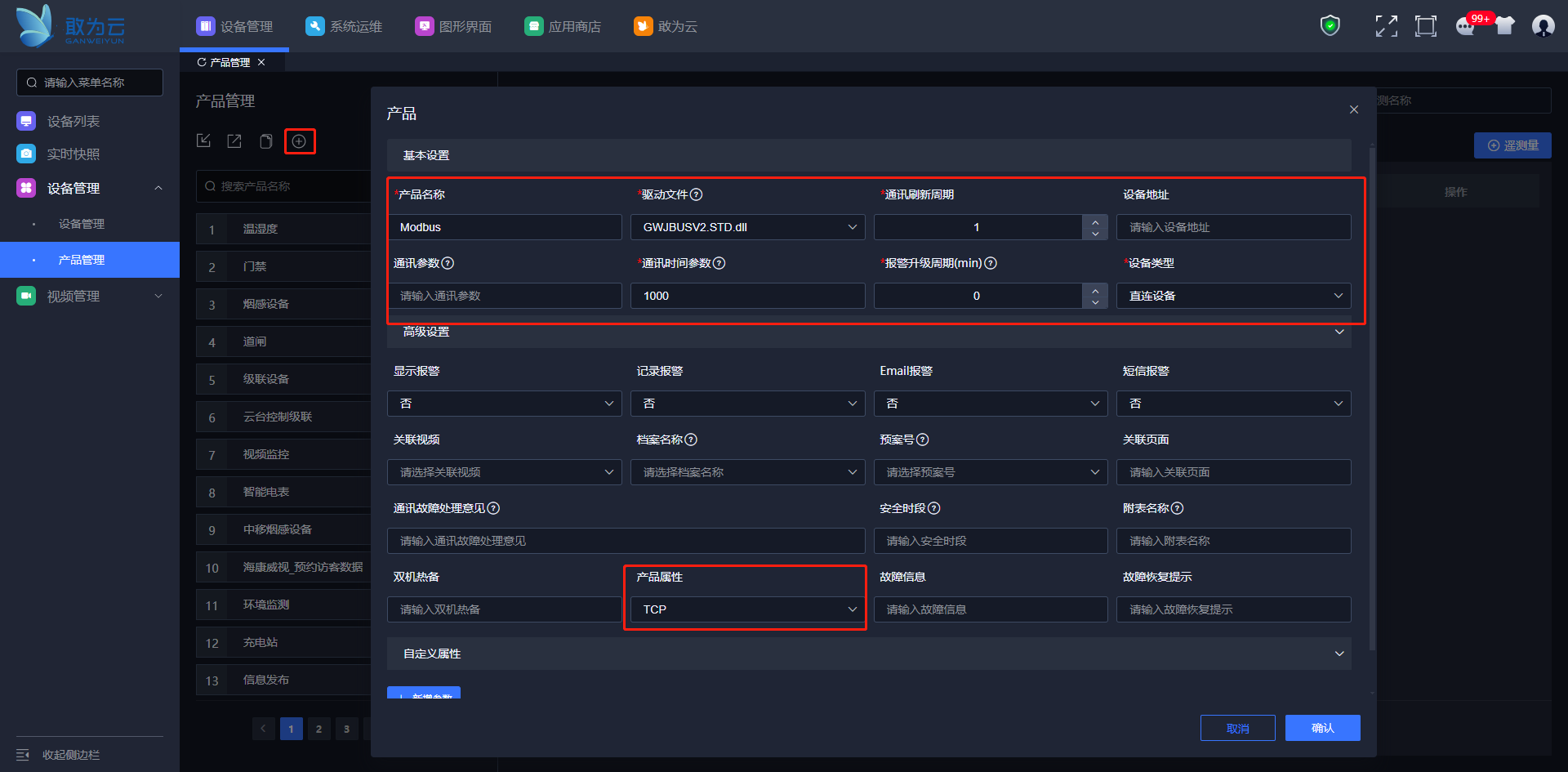Click the help icon beside 驱动文件

point(697,194)
